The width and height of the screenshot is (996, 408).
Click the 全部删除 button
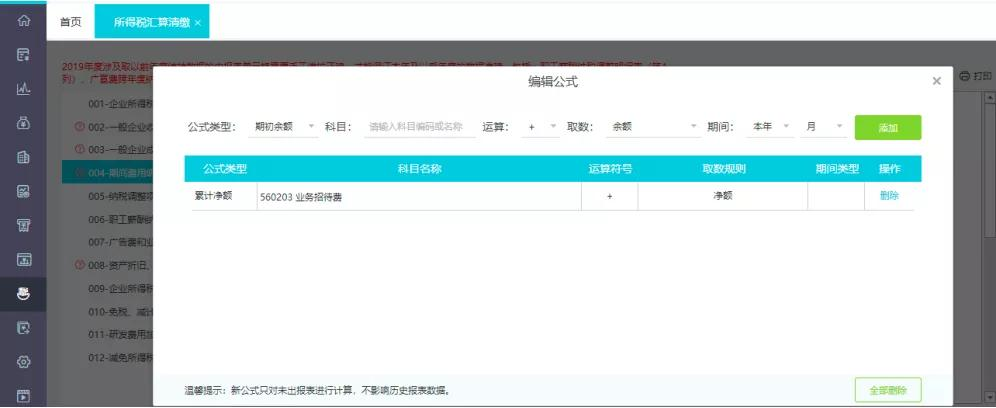(888, 390)
